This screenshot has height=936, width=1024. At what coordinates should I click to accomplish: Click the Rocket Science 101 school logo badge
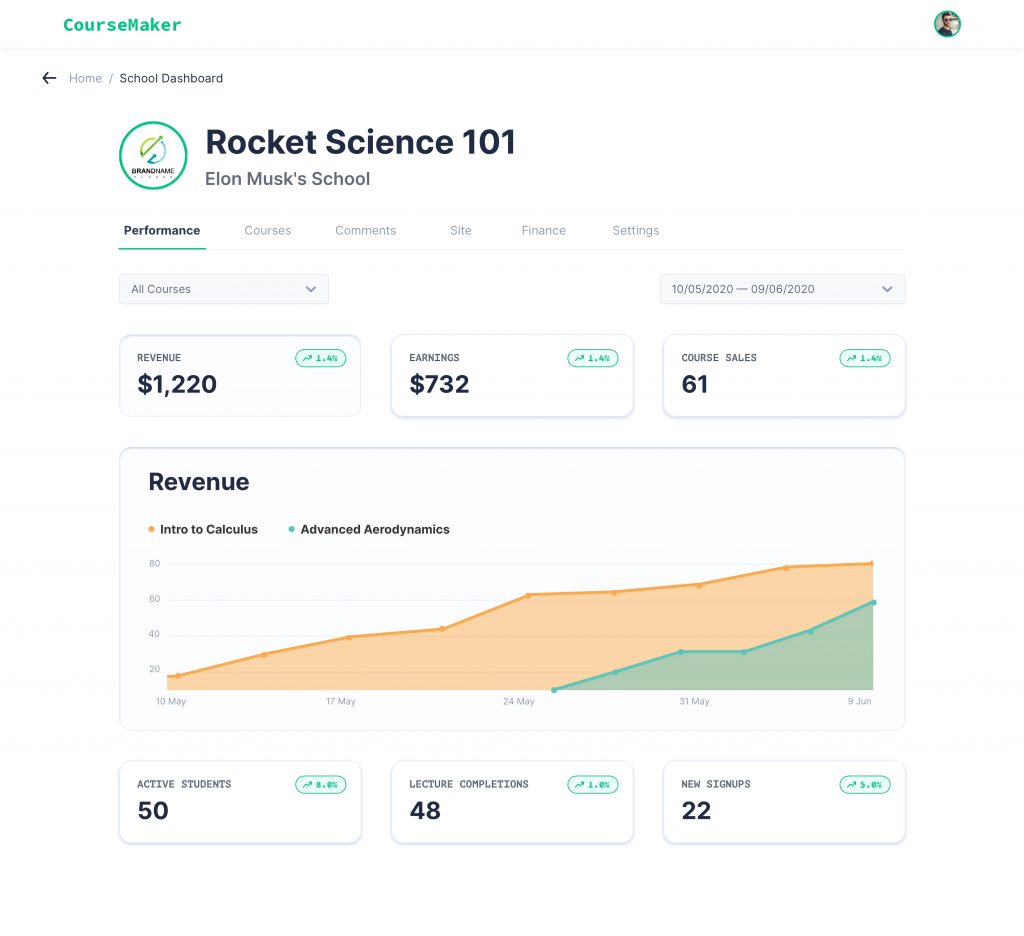click(153, 155)
